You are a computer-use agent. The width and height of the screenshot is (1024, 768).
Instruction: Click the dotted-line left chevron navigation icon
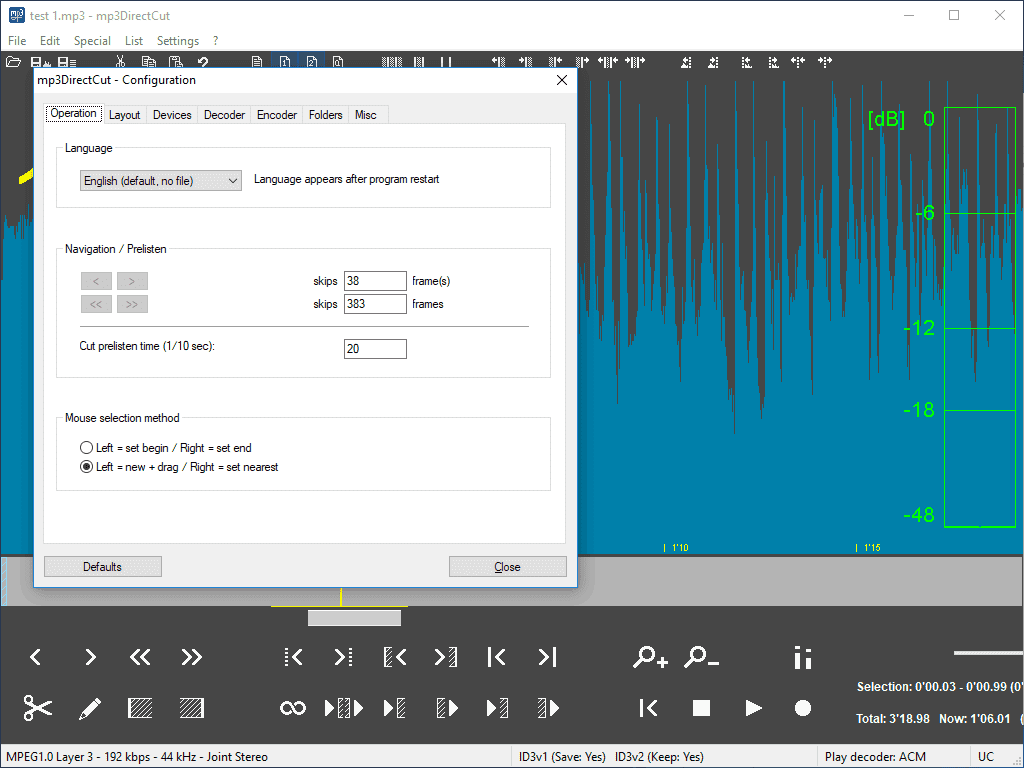point(293,657)
